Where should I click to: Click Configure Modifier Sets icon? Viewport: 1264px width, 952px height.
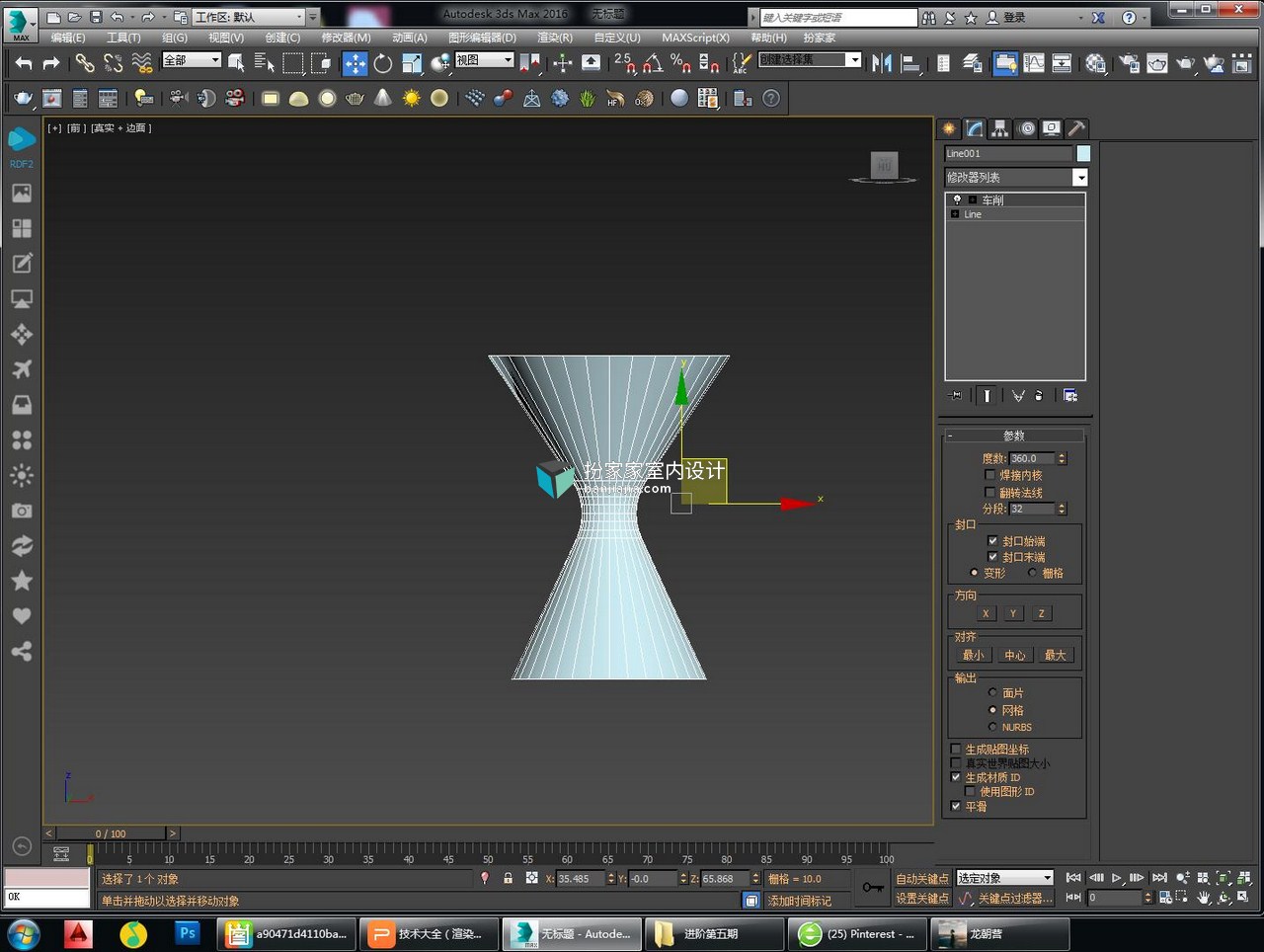tap(1070, 395)
